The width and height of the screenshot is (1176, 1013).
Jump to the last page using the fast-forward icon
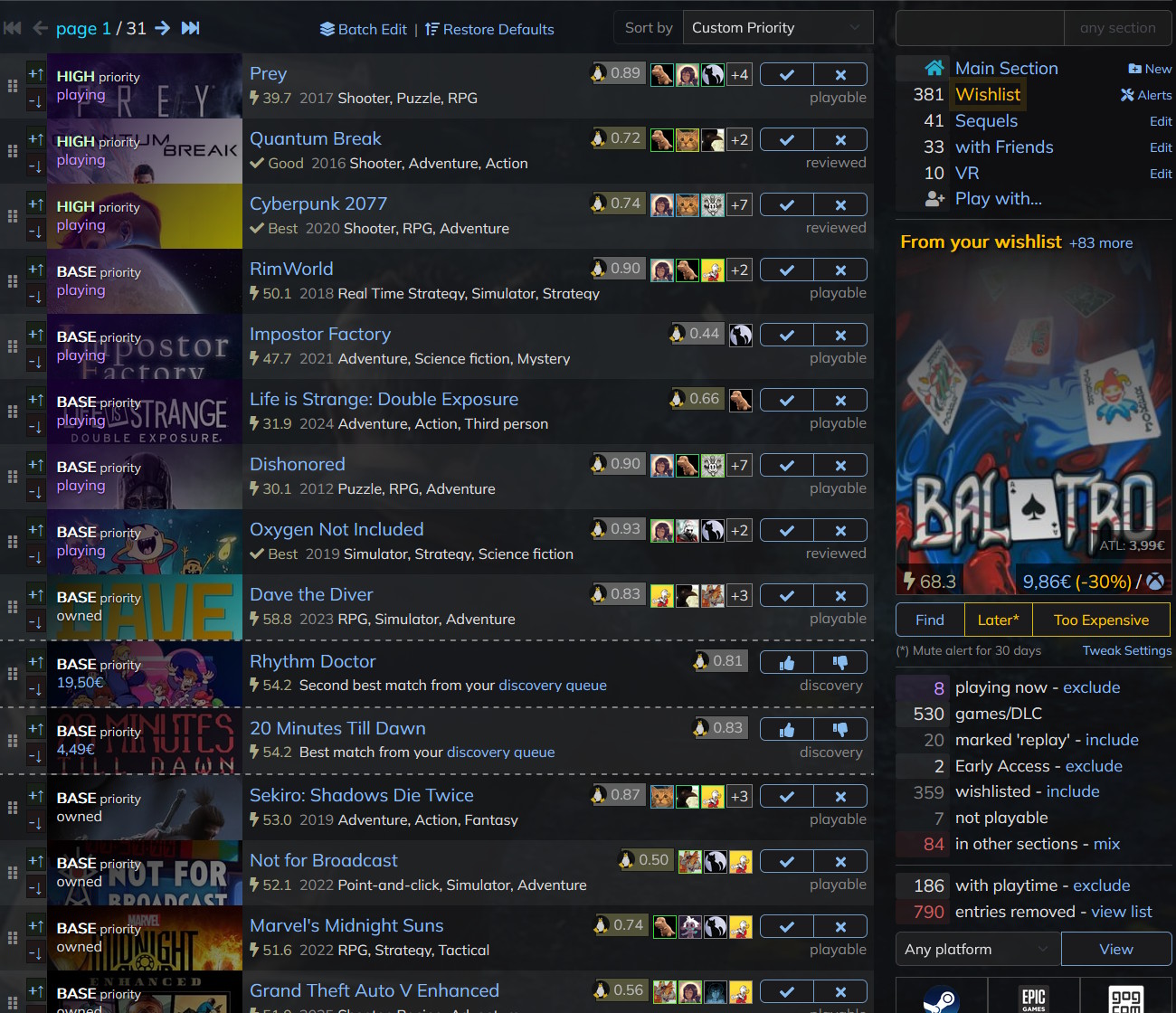coord(190,28)
